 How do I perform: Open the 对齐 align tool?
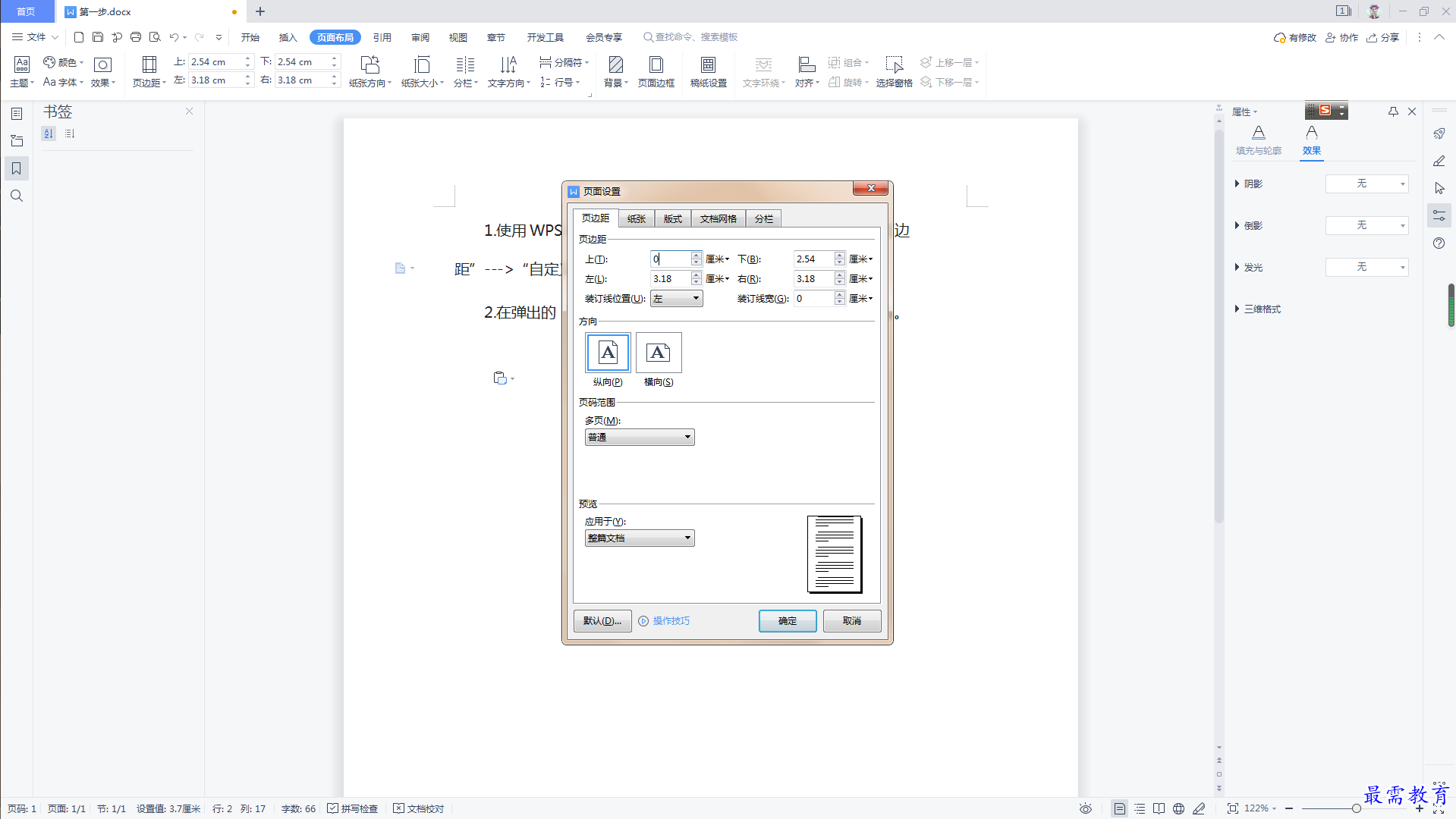click(x=807, y=72)
